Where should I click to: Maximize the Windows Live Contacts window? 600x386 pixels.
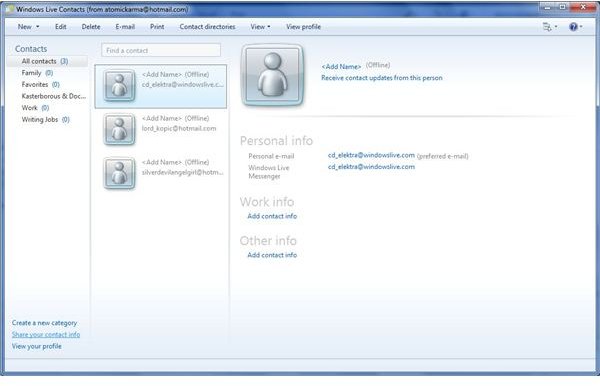click(562, 7)
